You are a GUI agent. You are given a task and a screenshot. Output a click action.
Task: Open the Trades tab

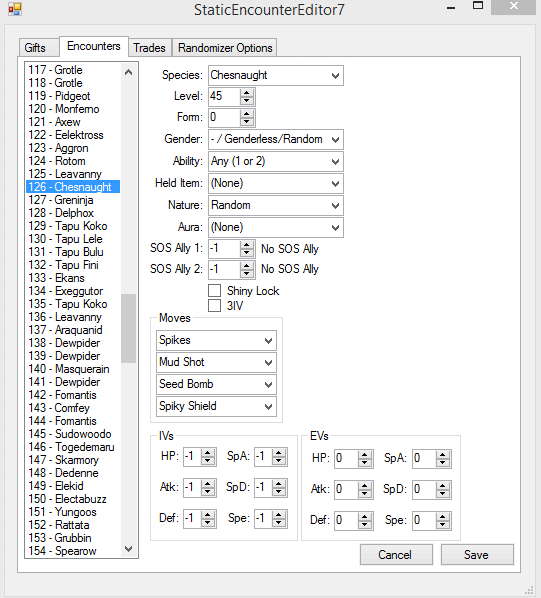pyautogui.click(x=149, y=48)
